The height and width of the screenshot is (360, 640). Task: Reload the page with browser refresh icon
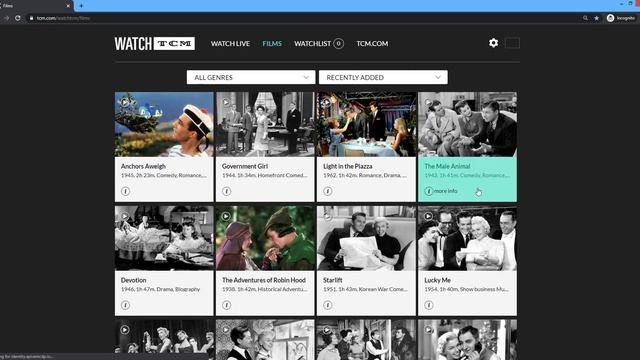pos(18,18)
